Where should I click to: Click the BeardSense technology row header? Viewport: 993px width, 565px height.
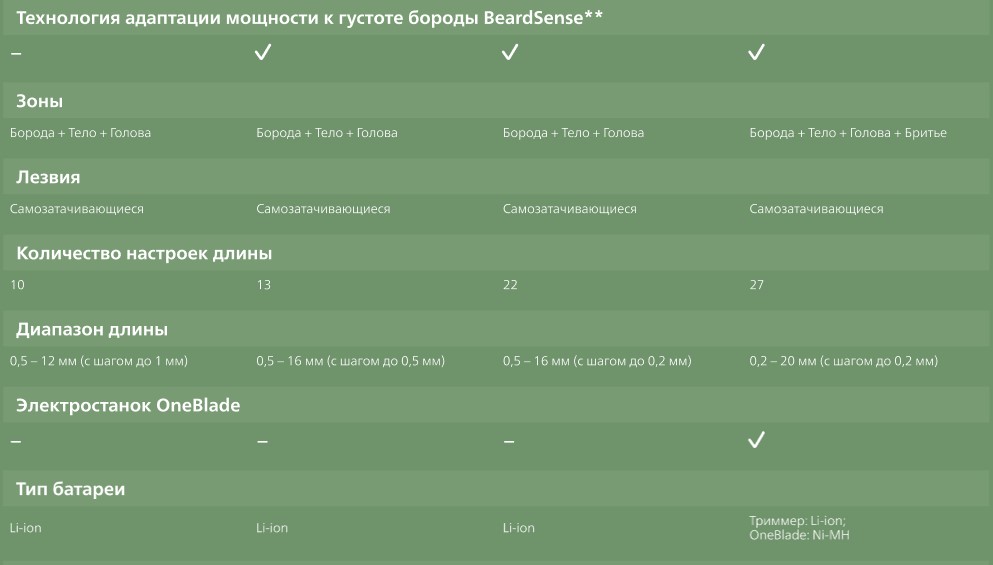309,18
